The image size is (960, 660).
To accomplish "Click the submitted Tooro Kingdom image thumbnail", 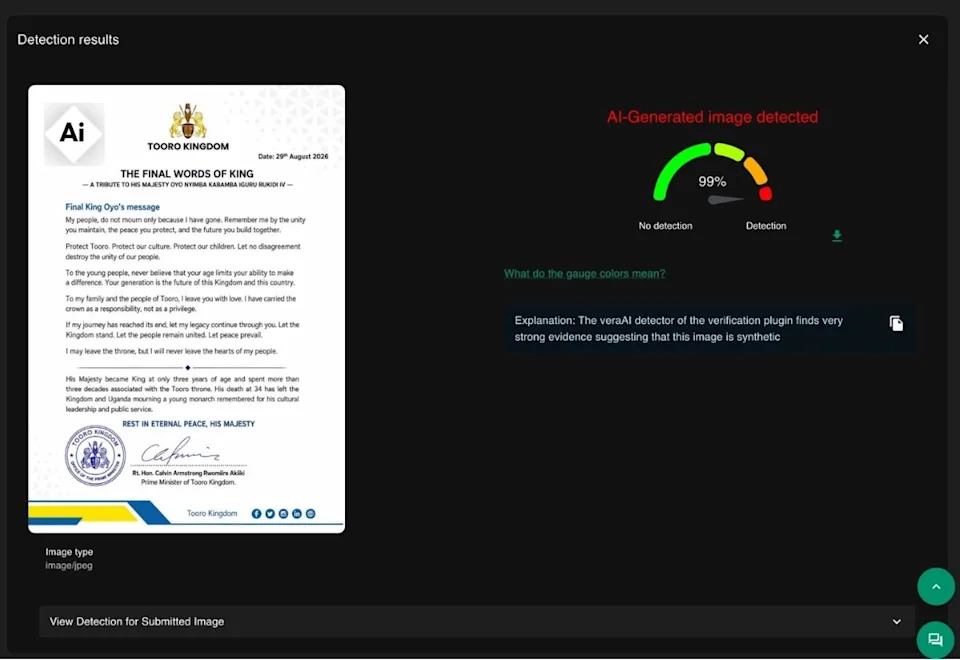I will (x=187, y=309).
